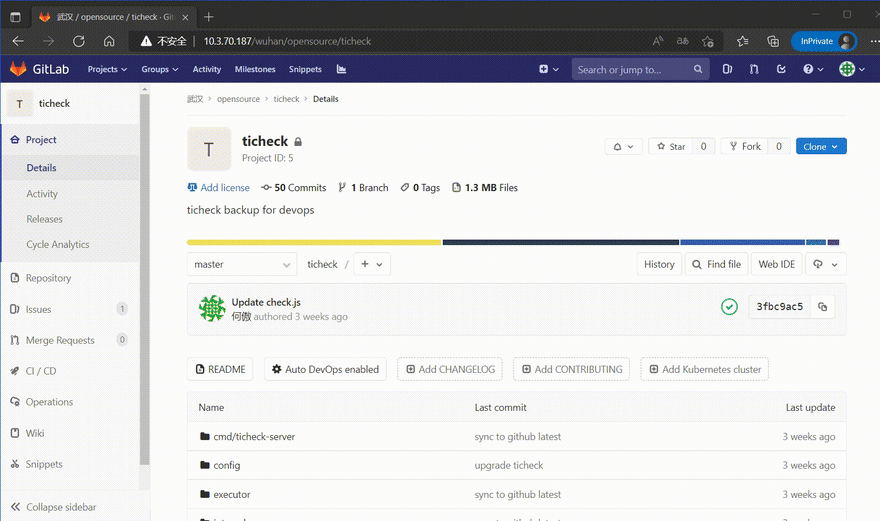Screen dimensions: 880x521
Task: View the 1 Branch link
Action: (x=363, y=188)
